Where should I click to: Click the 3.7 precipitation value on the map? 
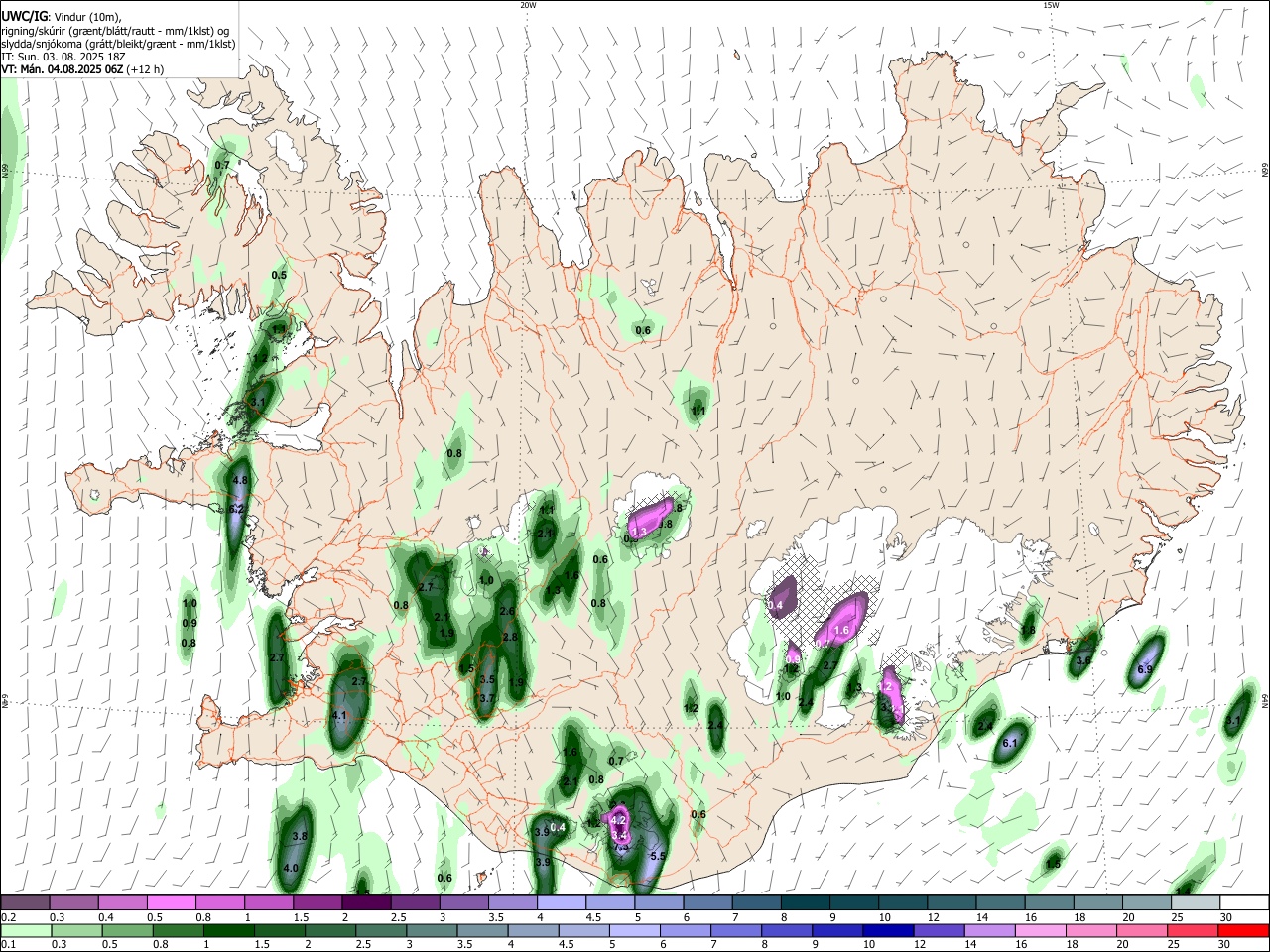tap(487, 699)
